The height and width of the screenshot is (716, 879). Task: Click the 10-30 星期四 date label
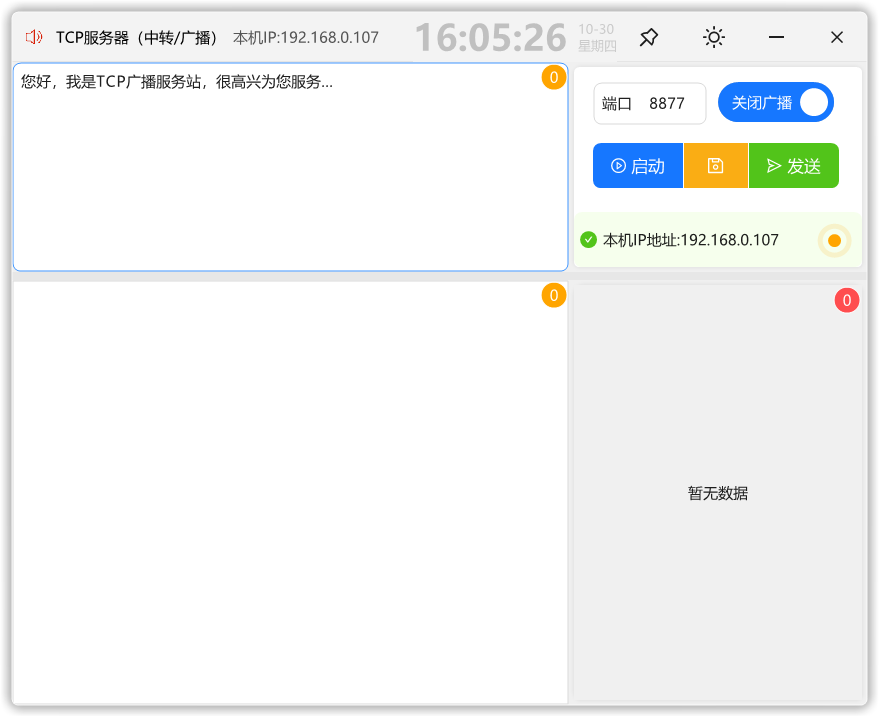pyautogui.click(x=597, y=38)
